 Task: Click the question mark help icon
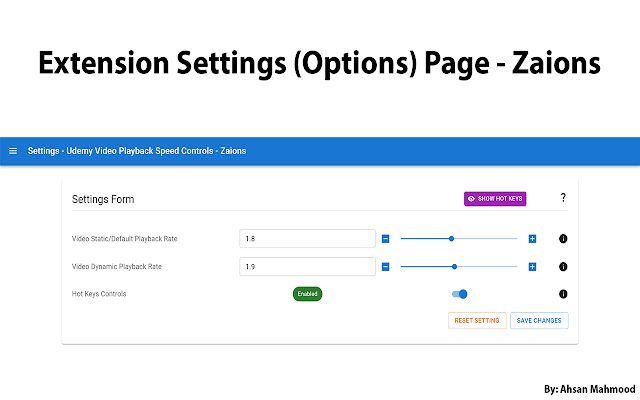563,198
